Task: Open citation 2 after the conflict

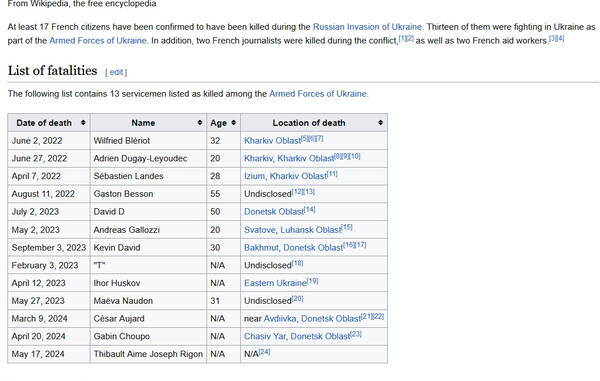Action: click(x=410, y=38)
